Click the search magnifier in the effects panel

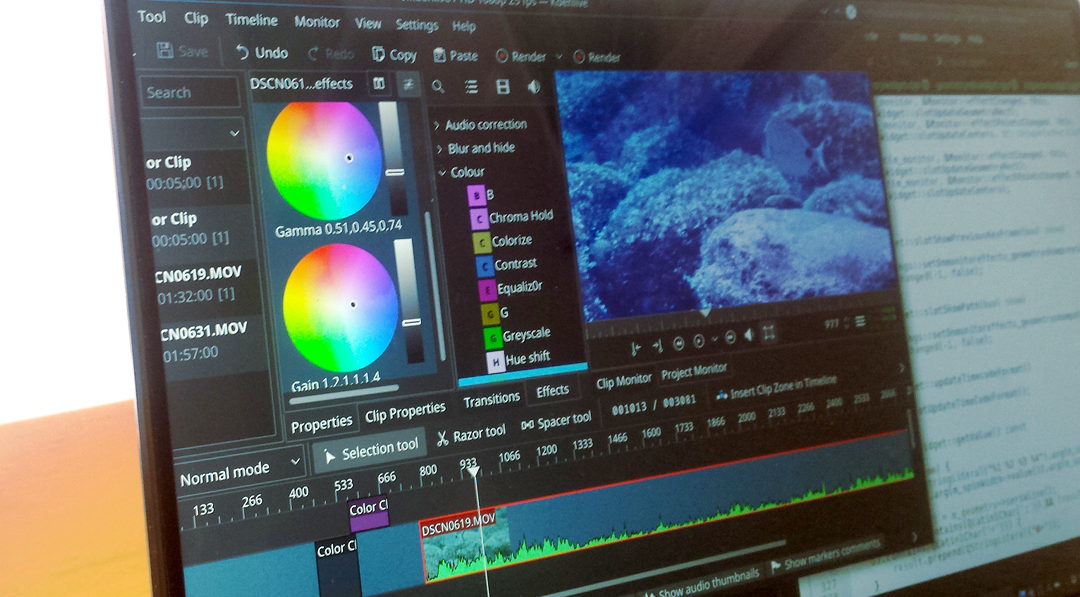click(437, 86)
